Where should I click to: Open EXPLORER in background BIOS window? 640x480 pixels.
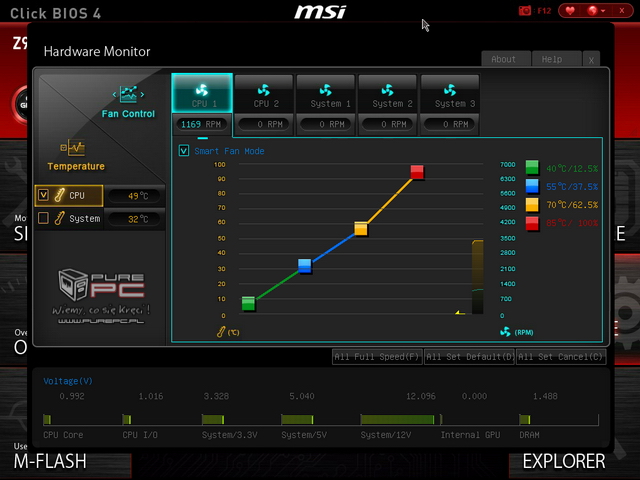tap(564, 462)
